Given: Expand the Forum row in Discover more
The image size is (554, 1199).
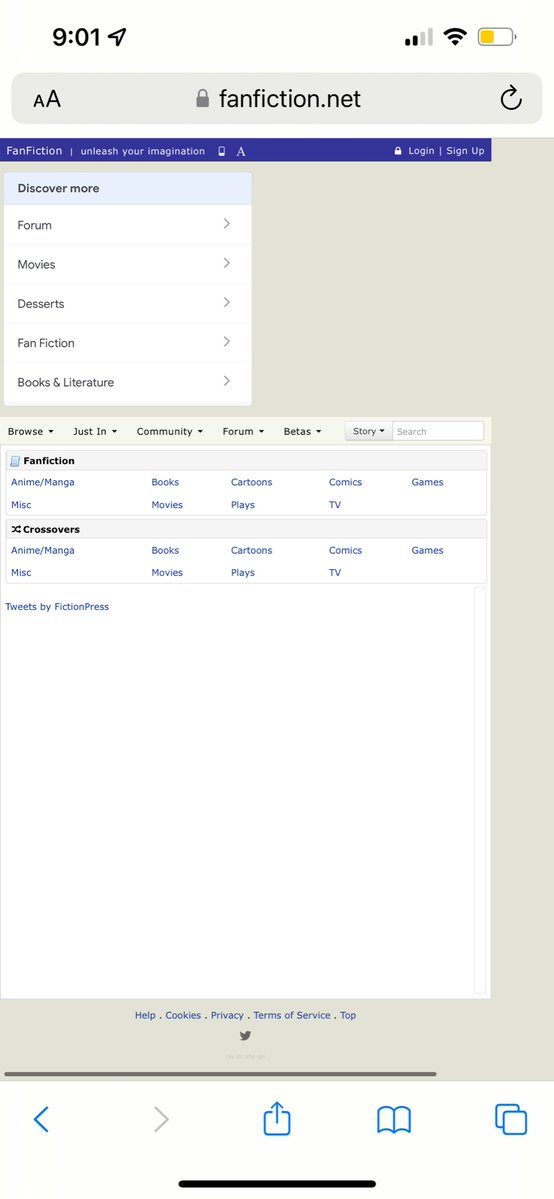Looking at the screenshot, I should pos(128,225).
